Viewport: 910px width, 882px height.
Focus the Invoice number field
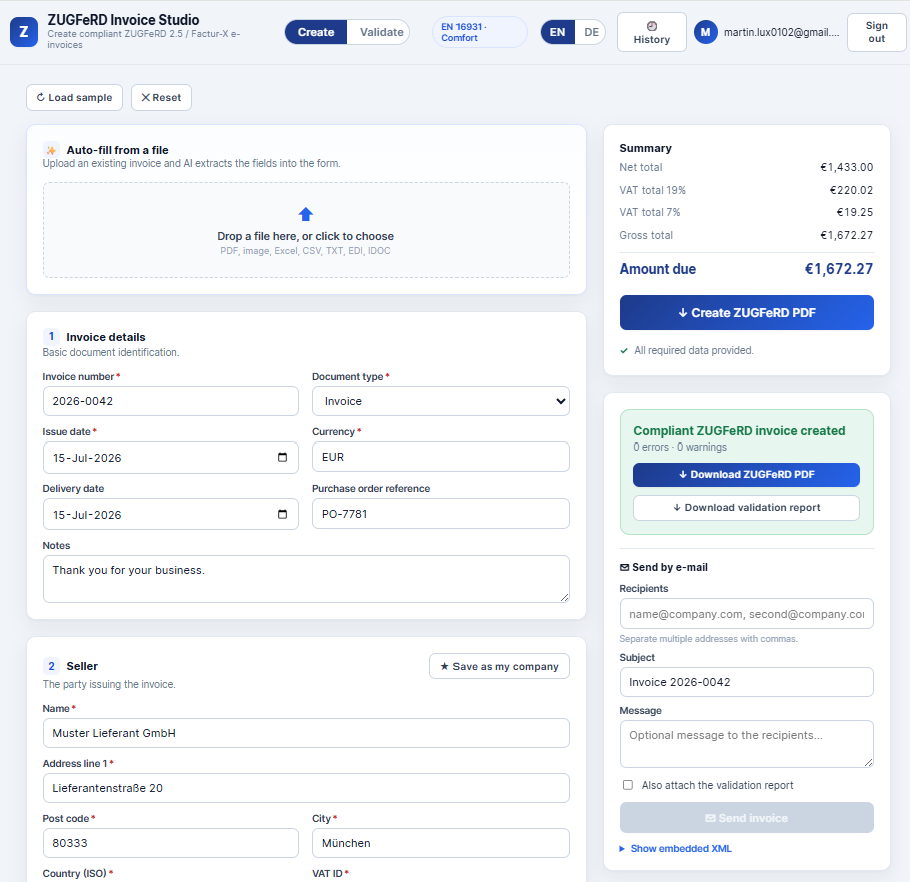pyautogui.click(x=171, y=401)
